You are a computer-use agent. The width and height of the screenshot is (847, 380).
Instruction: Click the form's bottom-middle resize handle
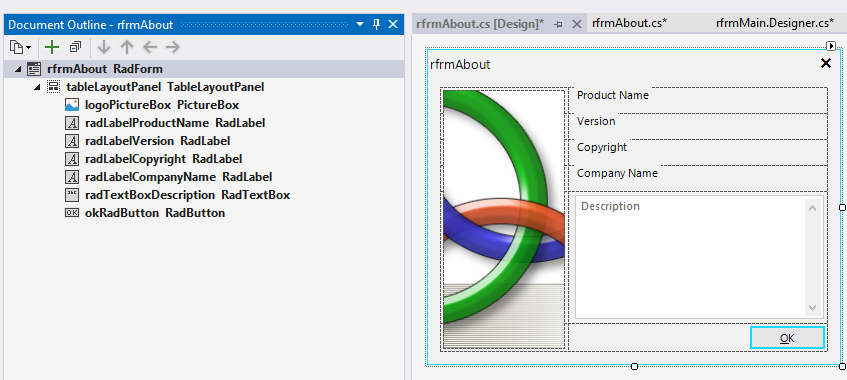634,366
